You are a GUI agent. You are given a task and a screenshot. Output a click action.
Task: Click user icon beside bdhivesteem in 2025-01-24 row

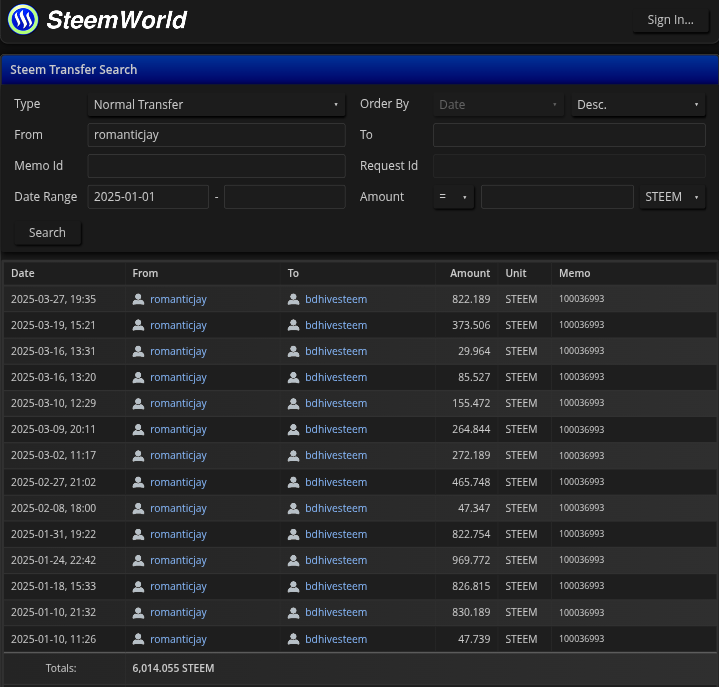(x=293, y=560)
